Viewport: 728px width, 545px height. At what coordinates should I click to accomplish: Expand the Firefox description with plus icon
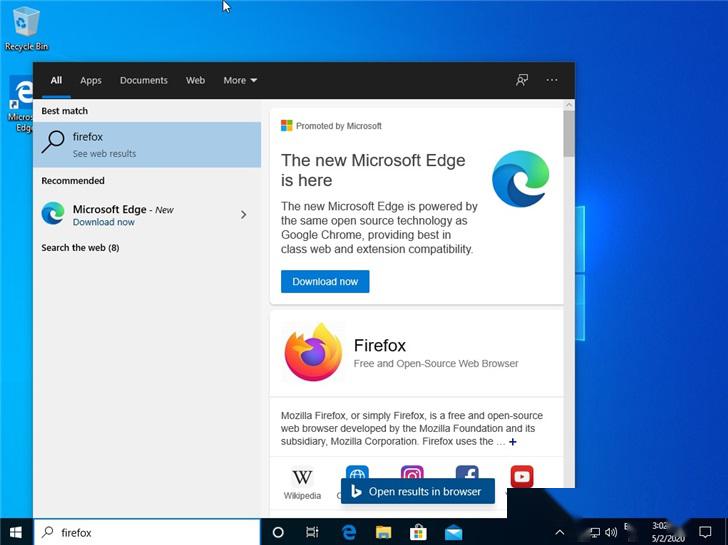pyautogui.click(x=513, y=441)
